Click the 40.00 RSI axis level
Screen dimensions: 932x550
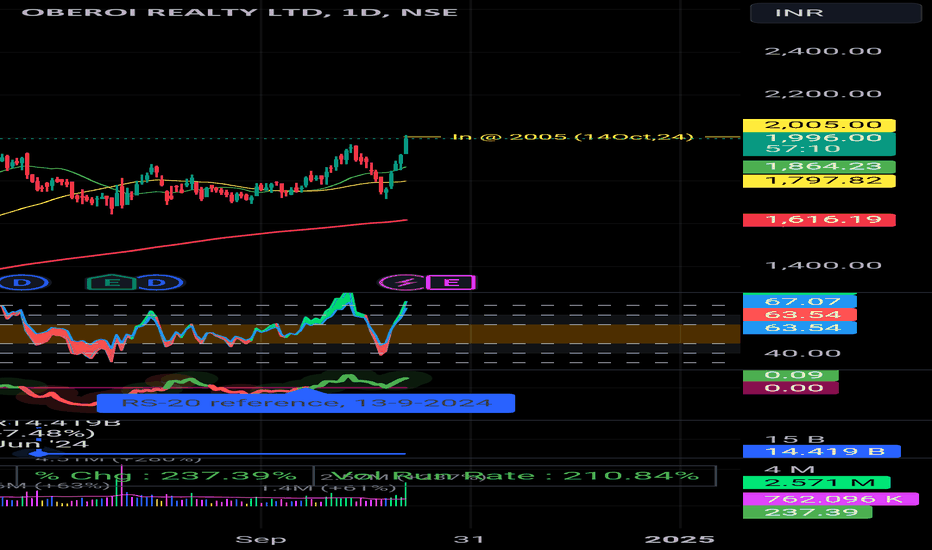802,354
